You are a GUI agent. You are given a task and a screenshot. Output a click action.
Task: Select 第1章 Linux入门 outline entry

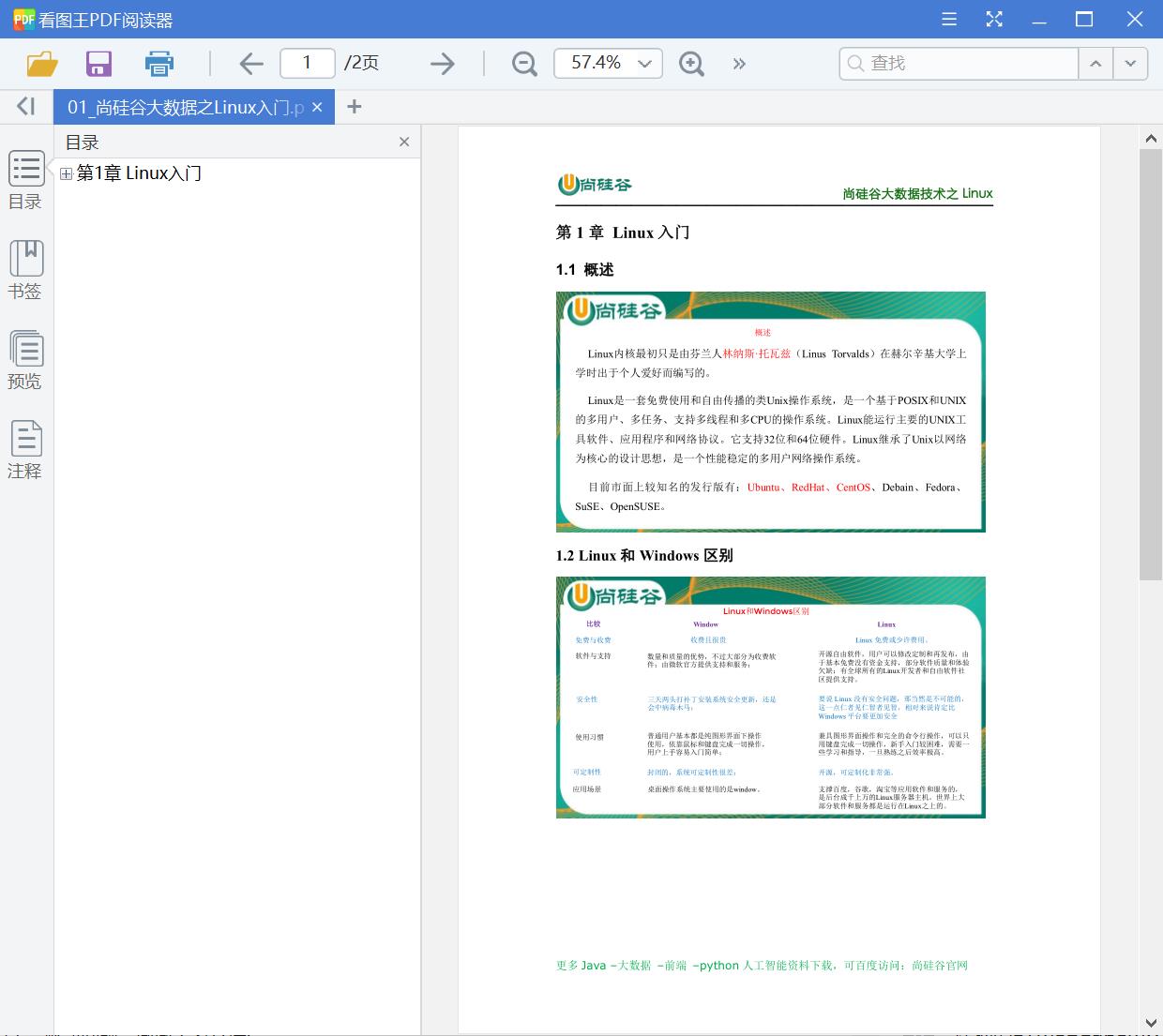tap(139, 173)
